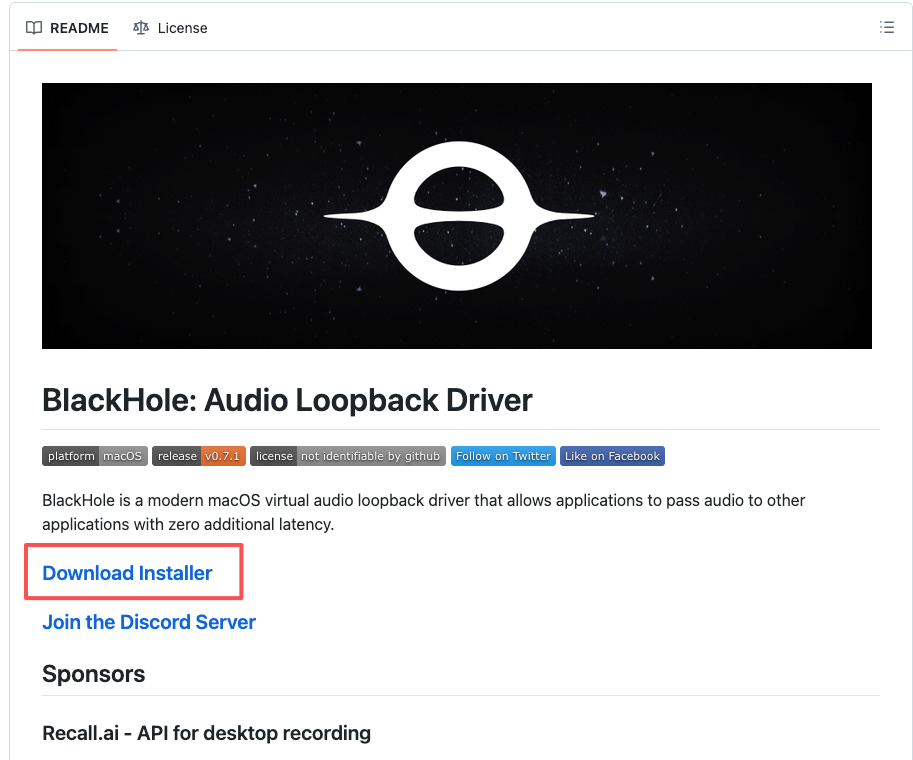913x760 pixels.
Task: Click the Recall.ai API for desktop recording heading
Action: coord(207,733)
